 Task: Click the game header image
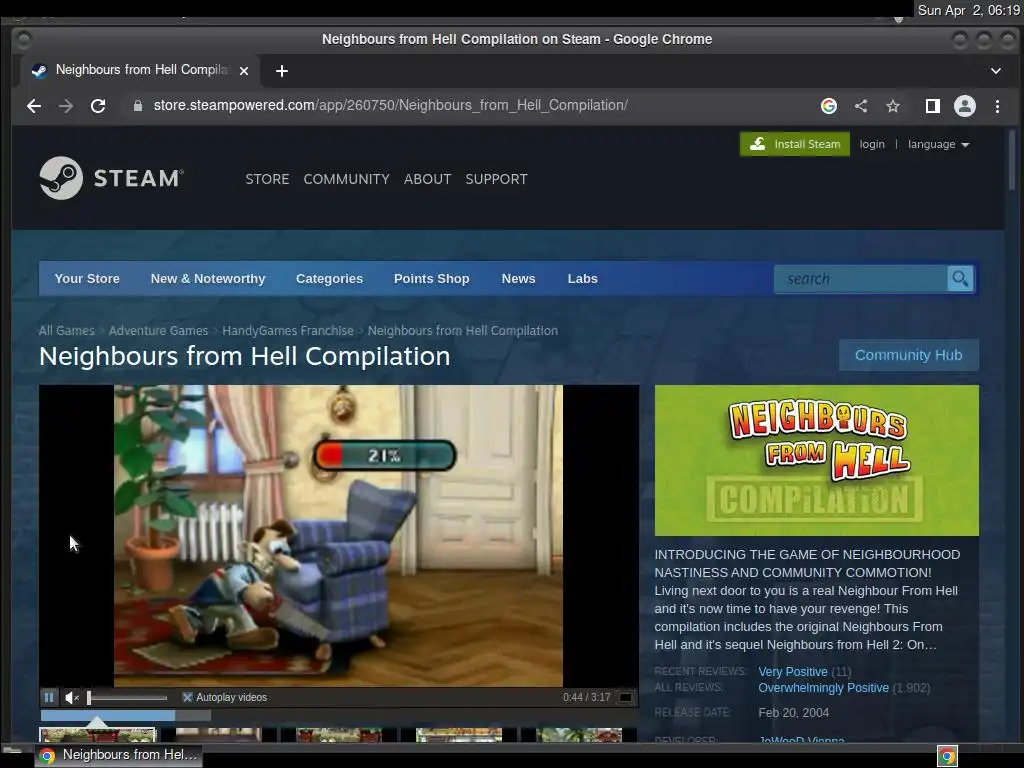click(816, 460)
